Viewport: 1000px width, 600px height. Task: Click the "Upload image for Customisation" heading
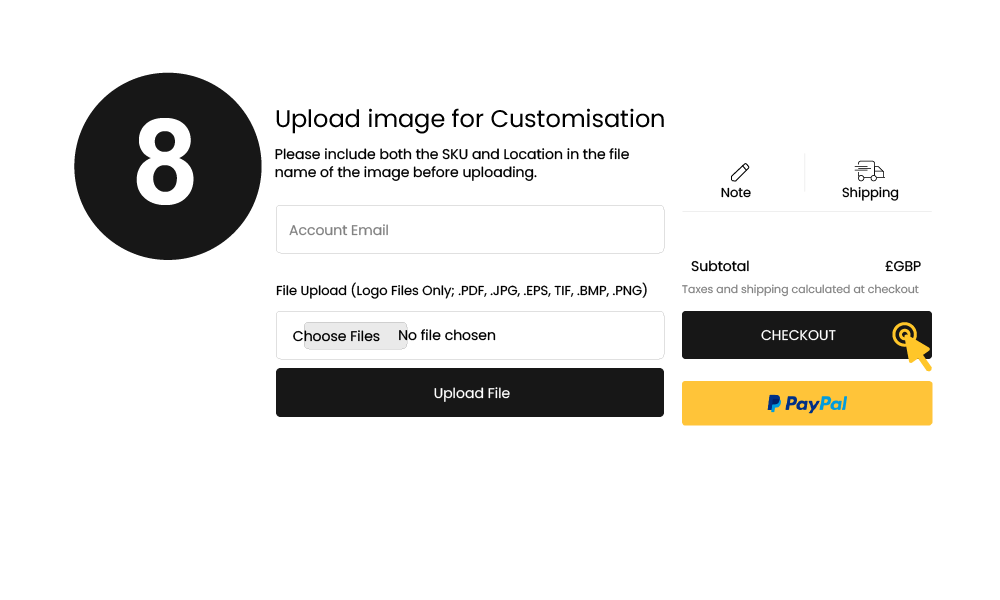[x=470, y=119]
